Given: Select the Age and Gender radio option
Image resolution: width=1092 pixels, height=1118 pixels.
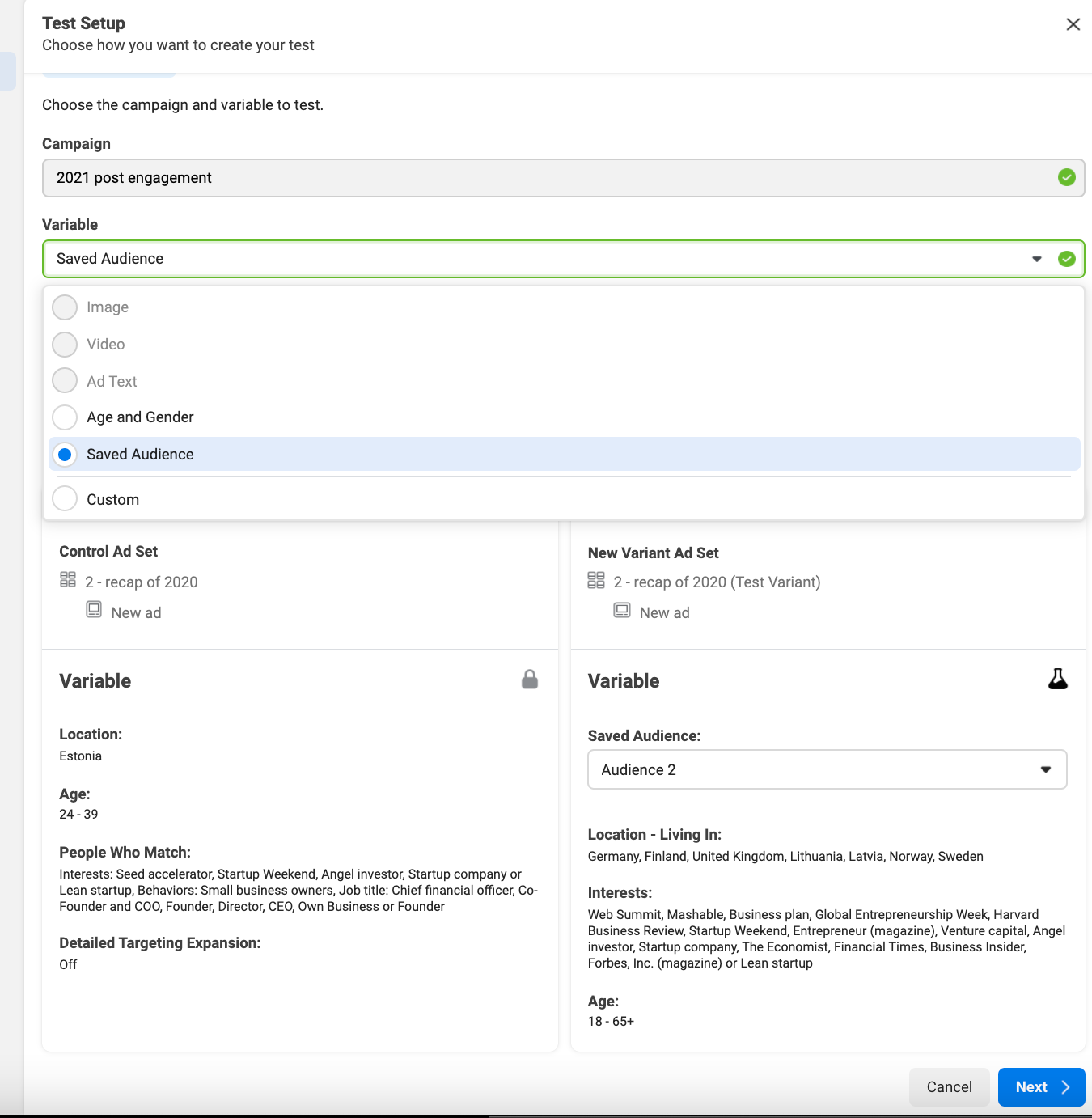Looking at the screenshot, I should pos(65,417).
